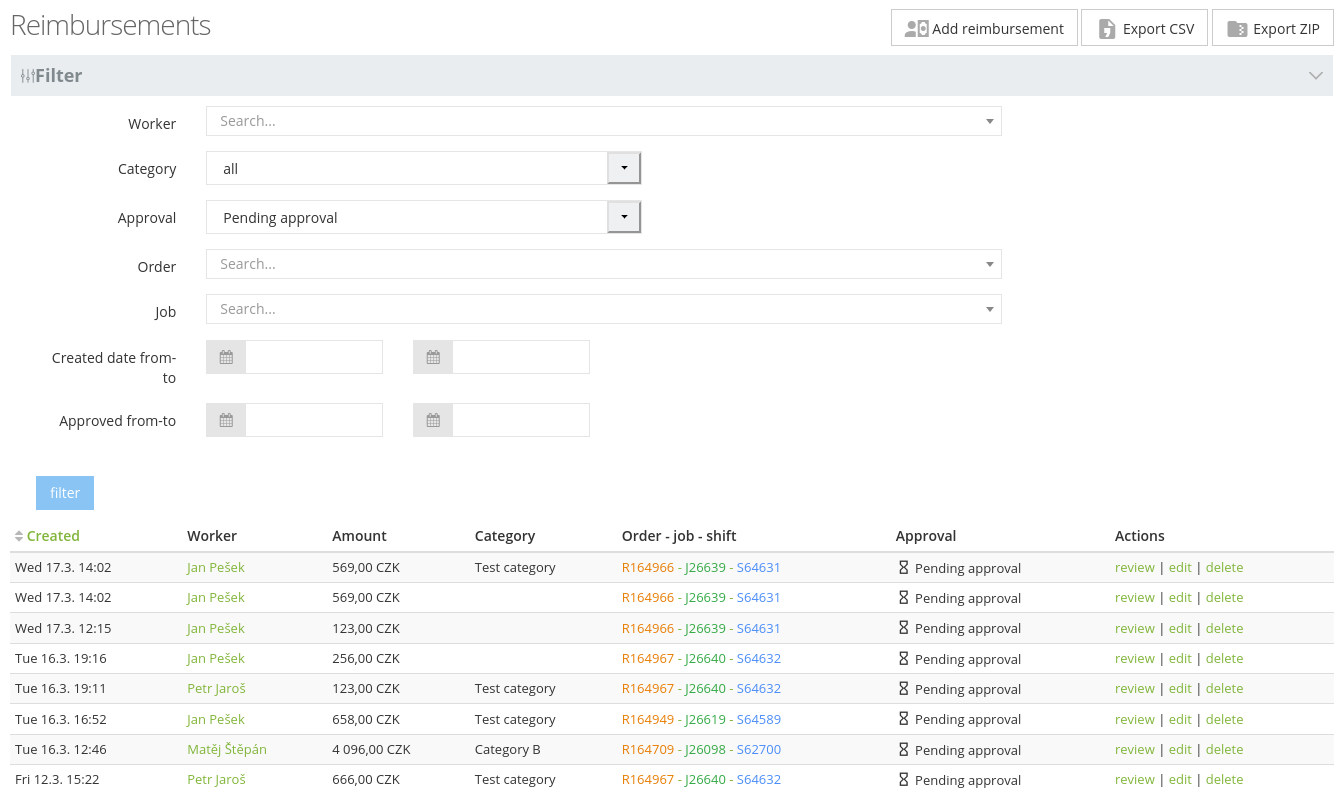Open the Worker search dropdown

point(603,121)
